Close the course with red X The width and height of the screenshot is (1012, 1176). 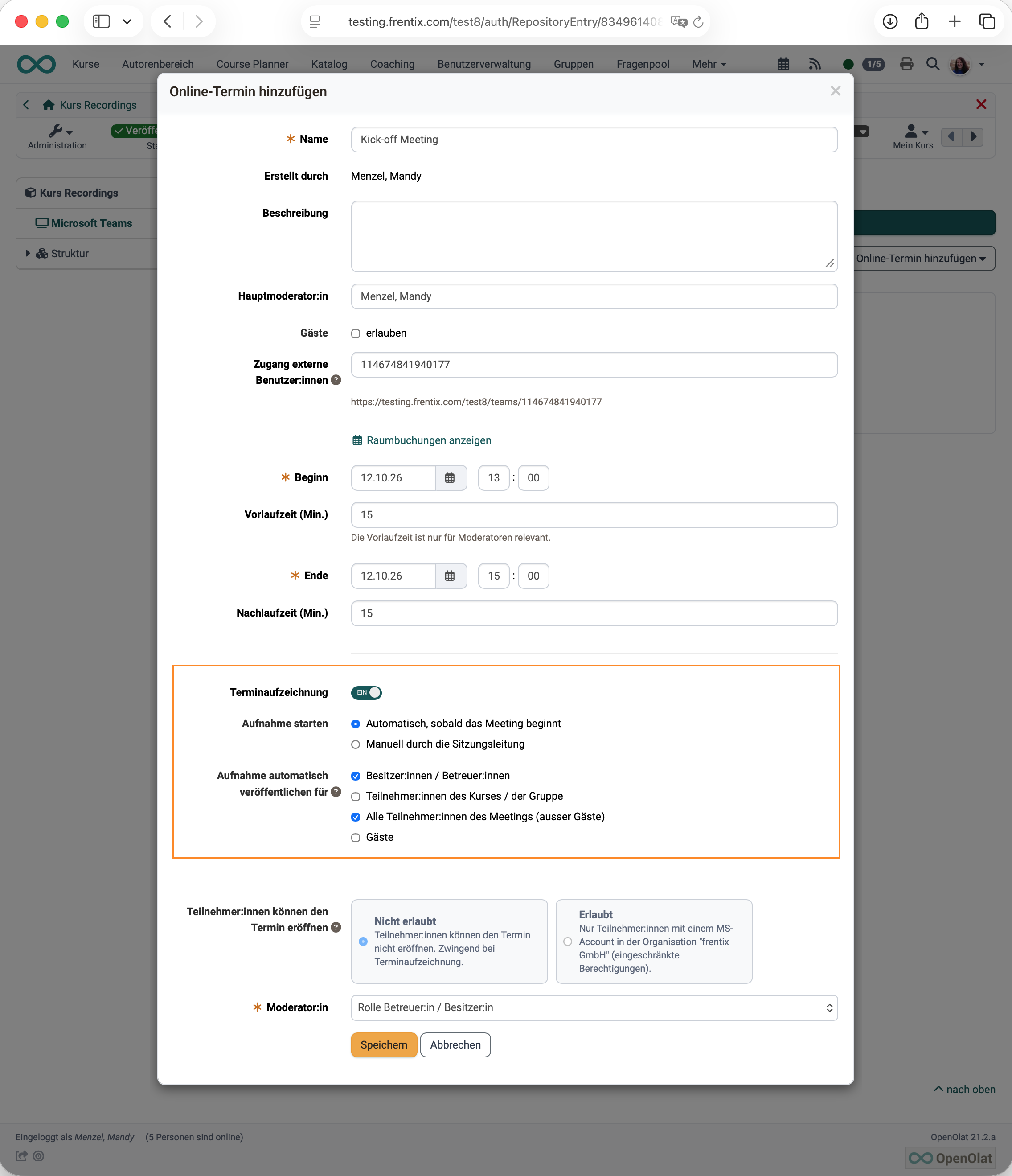(981, 104)
